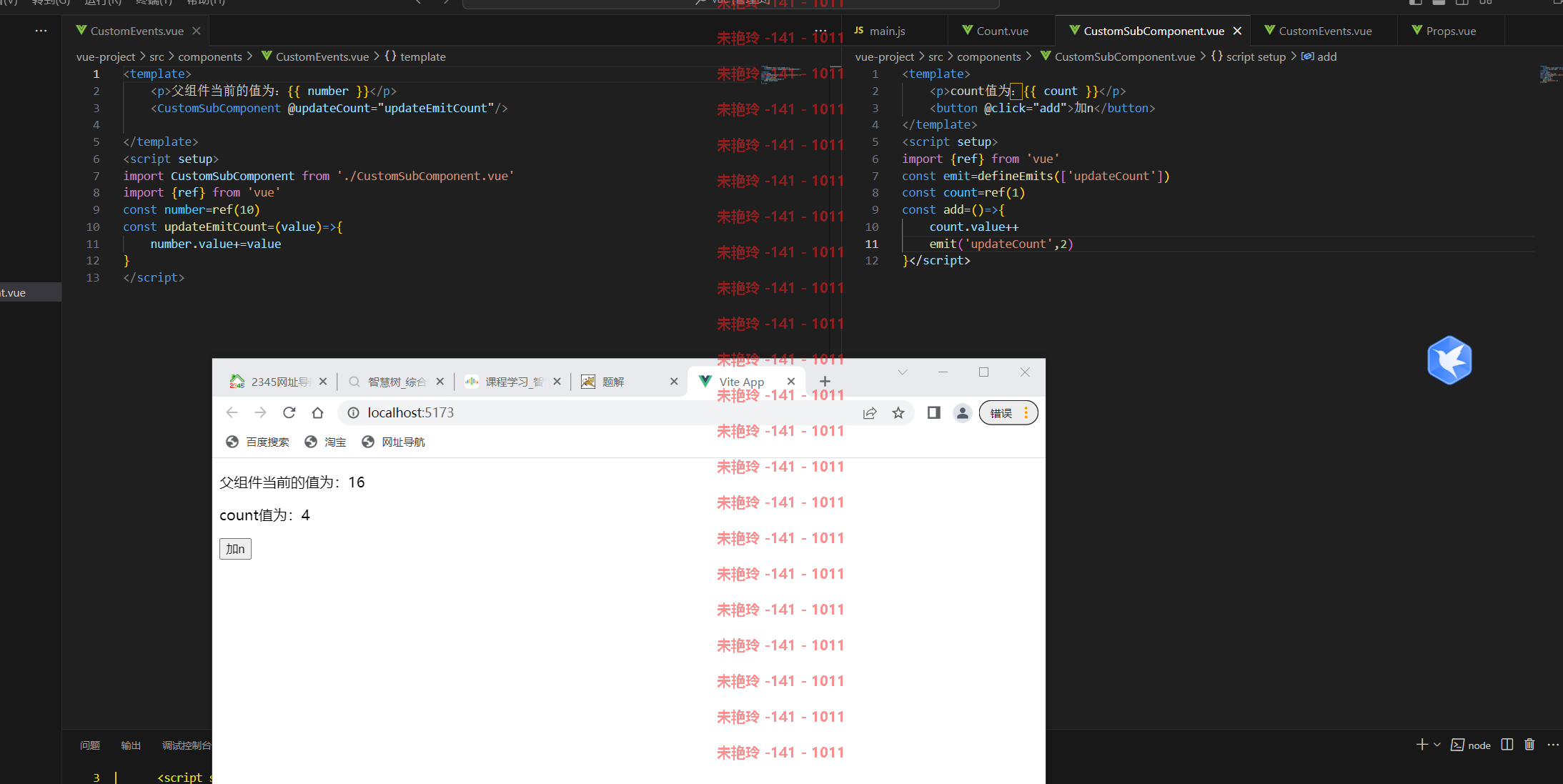
Task: Click the share page icon in the address bar
Action: point(870,412)
